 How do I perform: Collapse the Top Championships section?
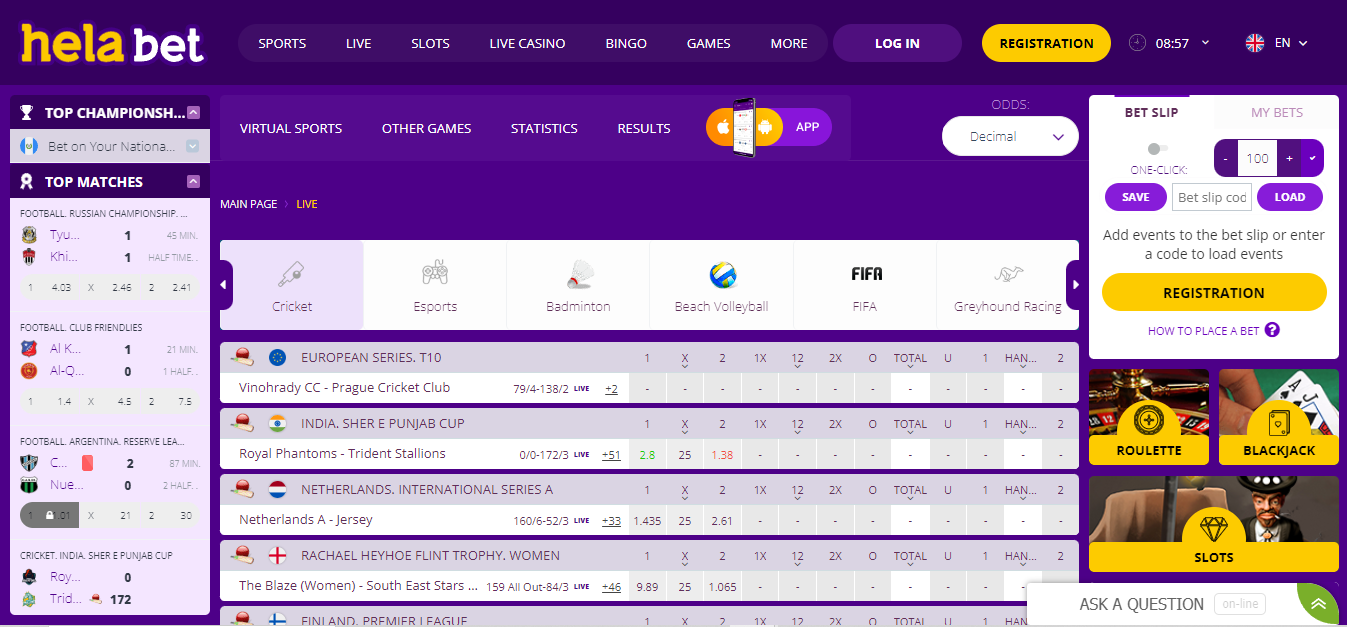pos(194,112)
